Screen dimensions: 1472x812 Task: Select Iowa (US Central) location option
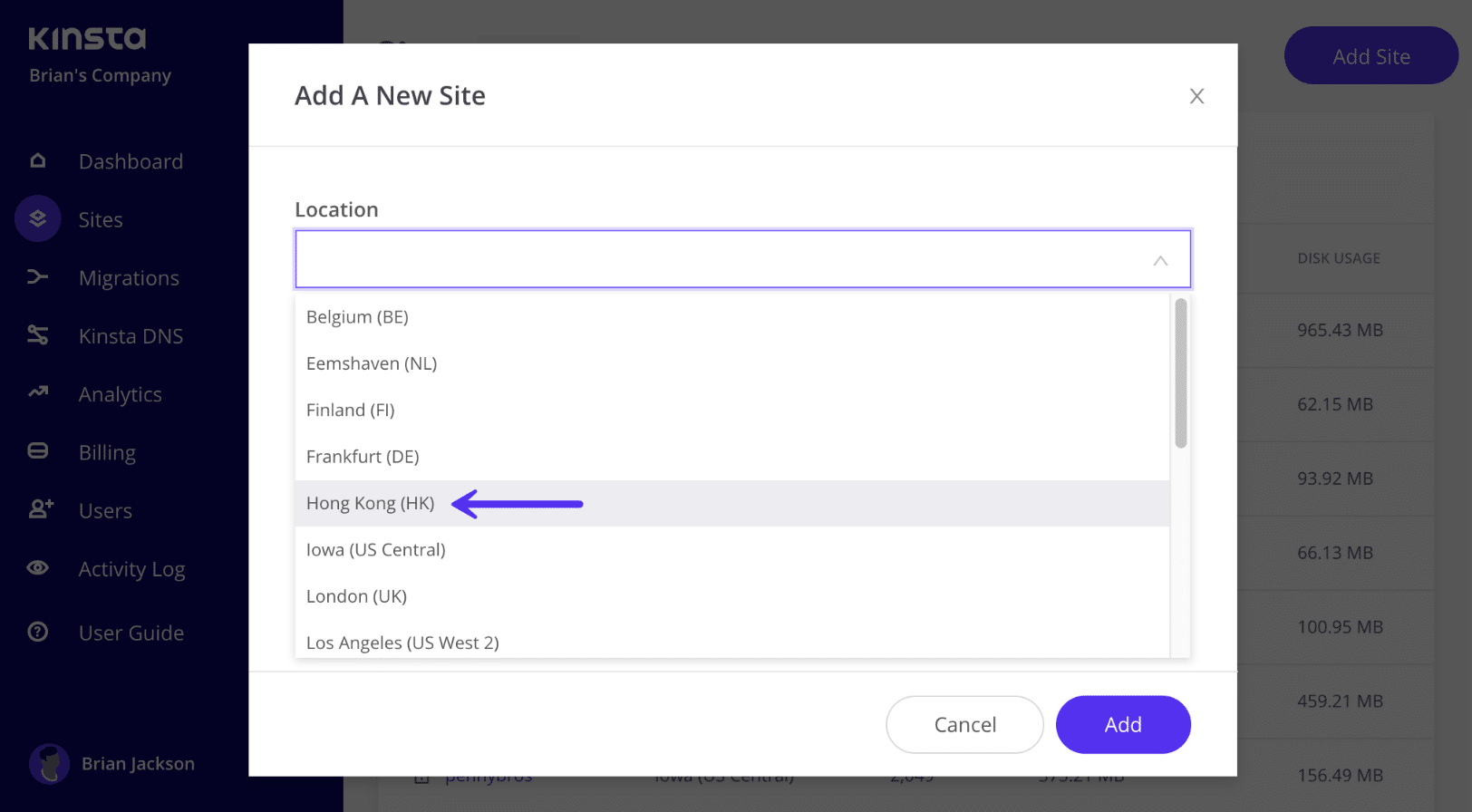375,549
